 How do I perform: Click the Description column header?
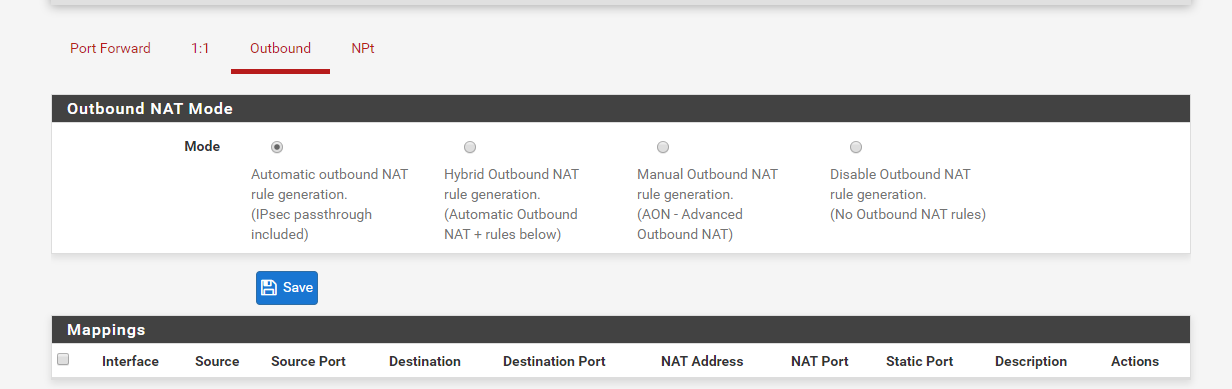click(x=1031, y=361)
